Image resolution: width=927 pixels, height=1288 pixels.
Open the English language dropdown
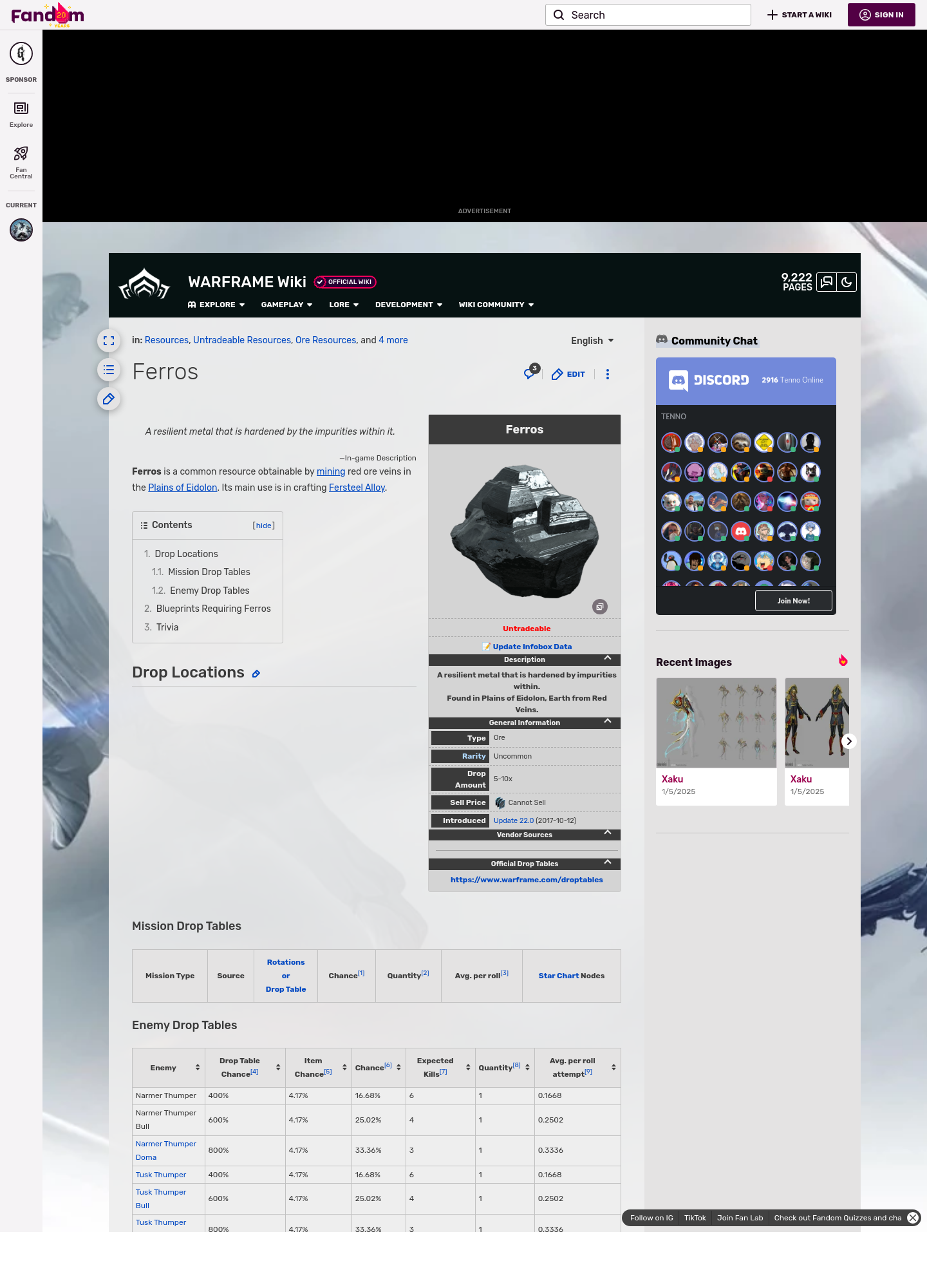click(592, 341)
